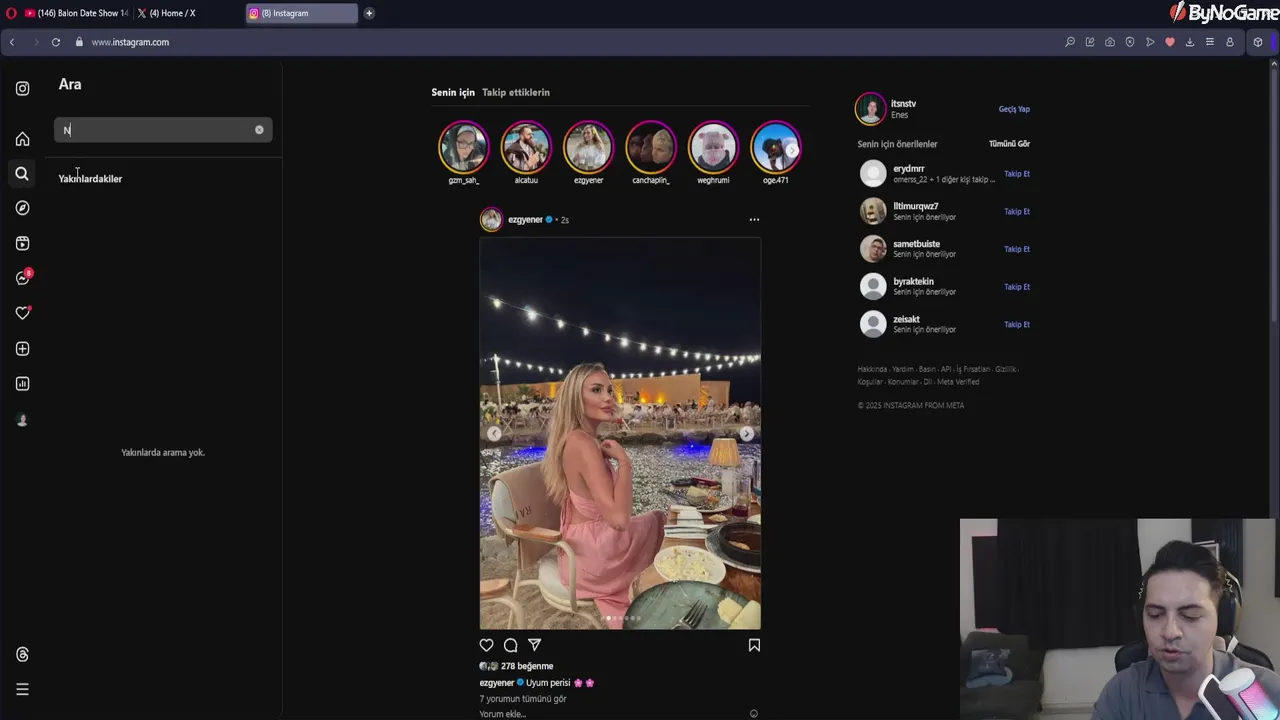Click the Opera logo menu button
The image size is (1280, 720).
pos(11,13)
